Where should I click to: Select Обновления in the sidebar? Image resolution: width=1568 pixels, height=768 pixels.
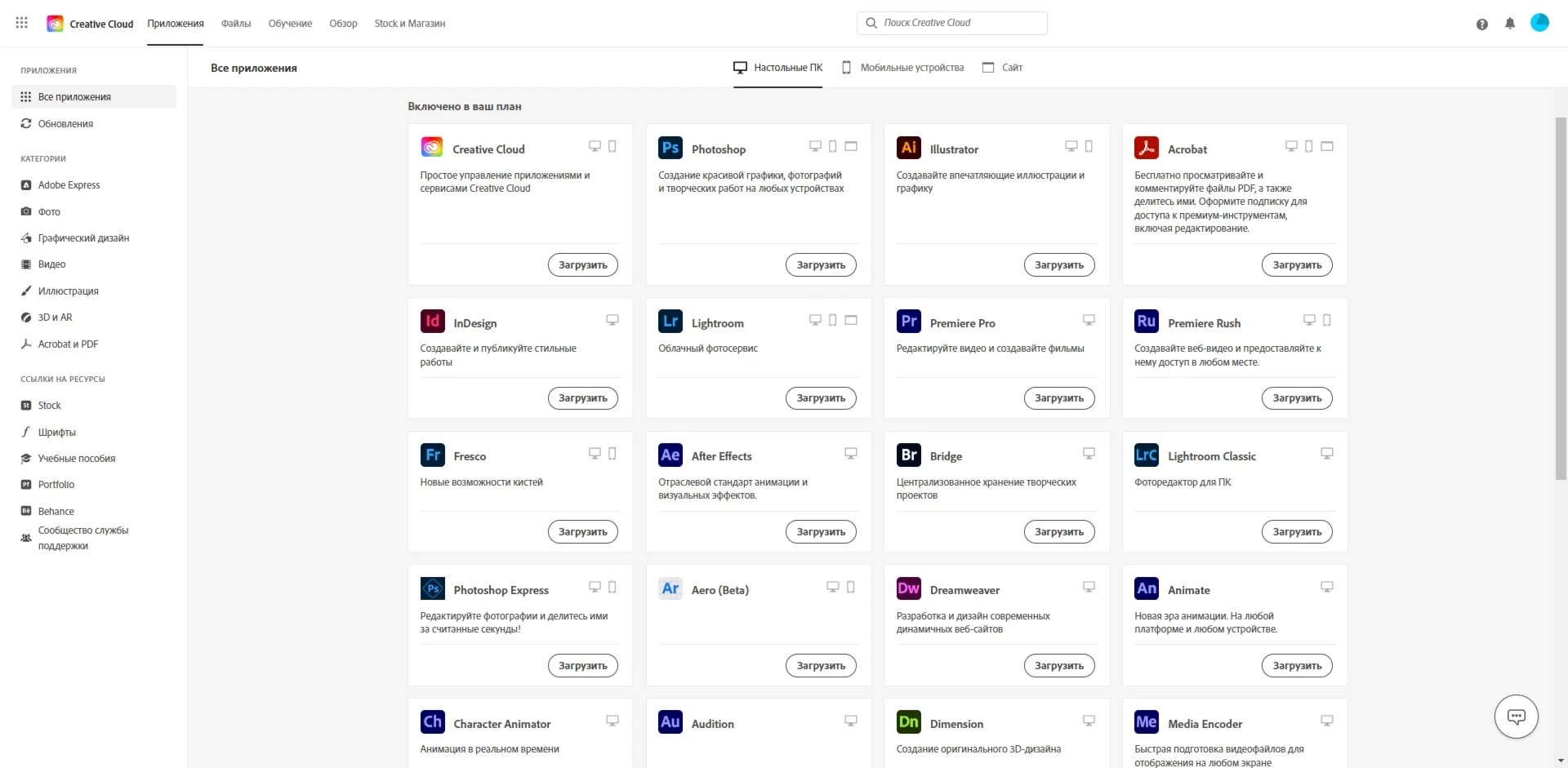[x=65, y=124]
